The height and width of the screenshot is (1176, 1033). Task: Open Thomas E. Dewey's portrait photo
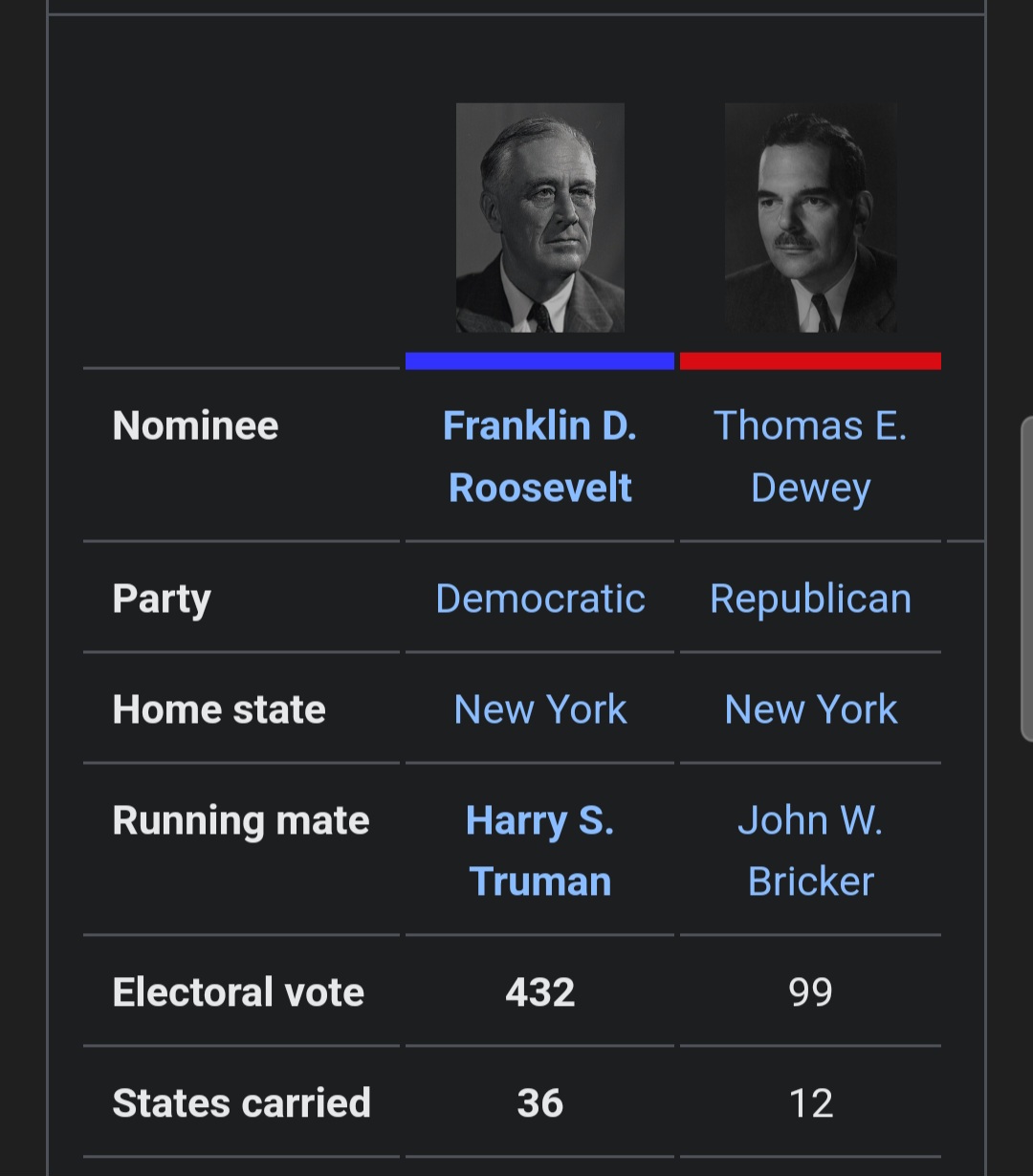click(x=811, y=218)
